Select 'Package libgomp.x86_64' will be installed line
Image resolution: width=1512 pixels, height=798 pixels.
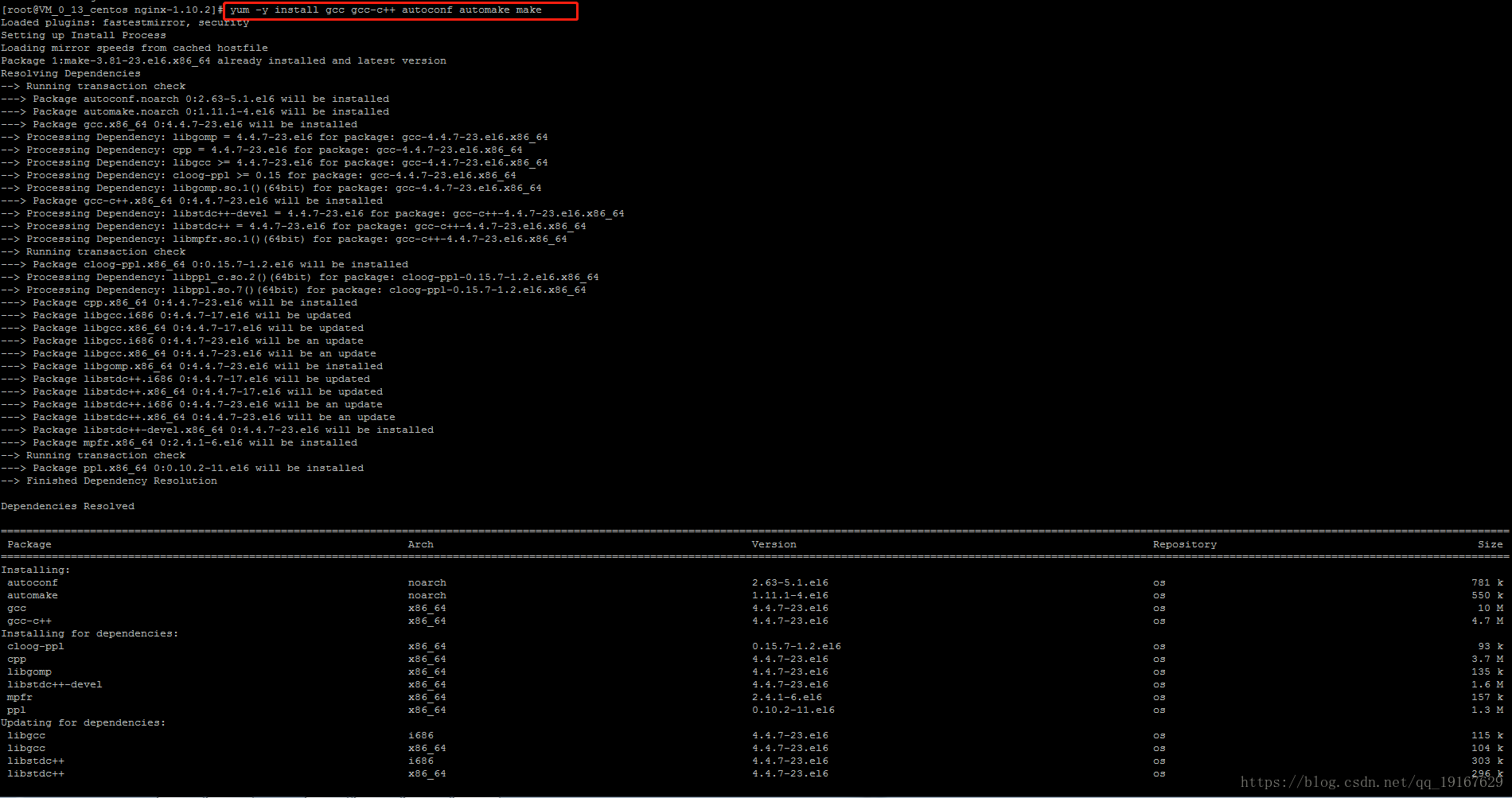point(192,367)
